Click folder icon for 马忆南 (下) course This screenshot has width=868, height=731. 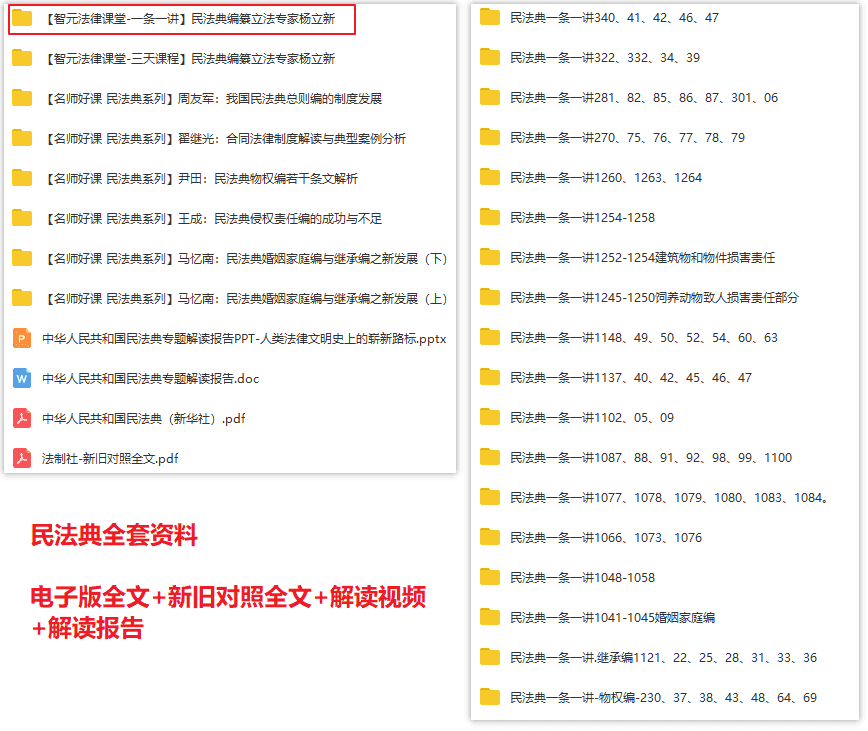tap(22, 258)
